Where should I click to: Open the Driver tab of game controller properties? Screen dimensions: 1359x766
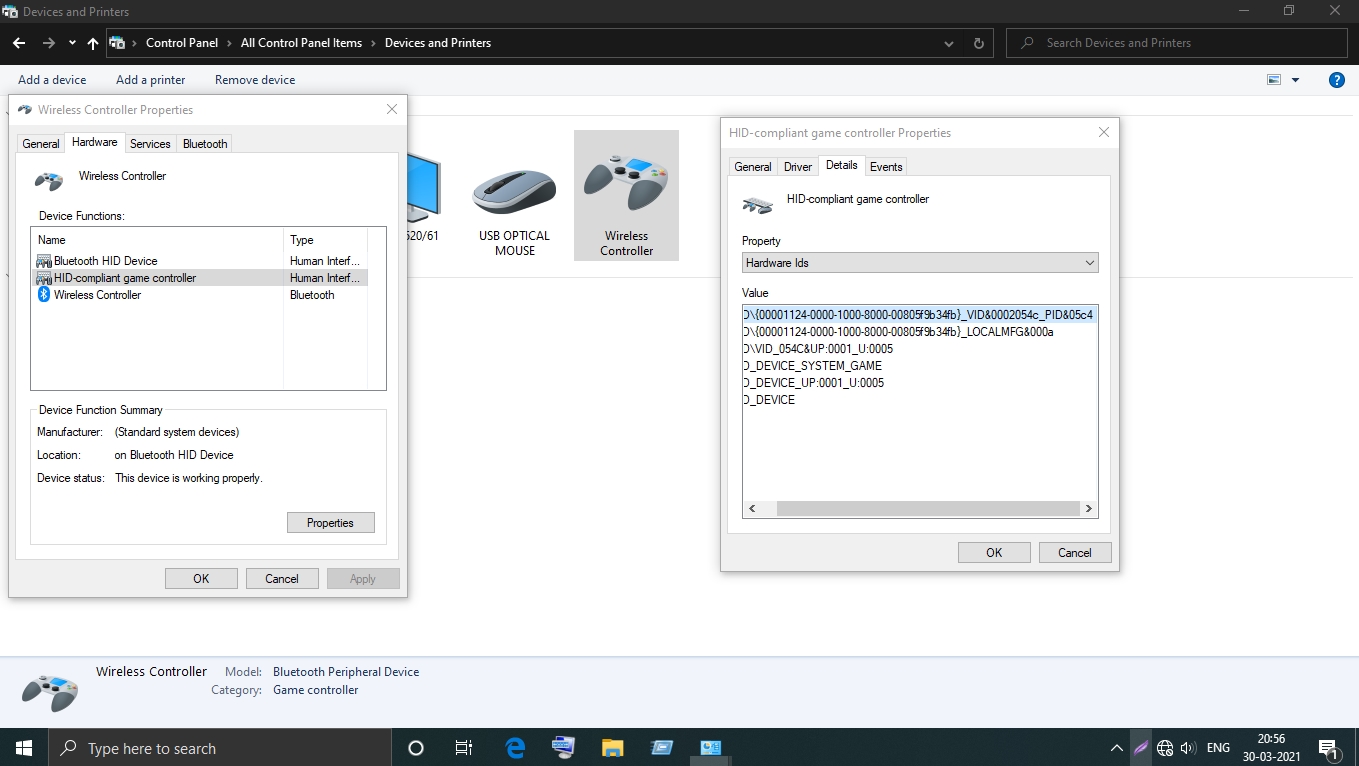797,166
